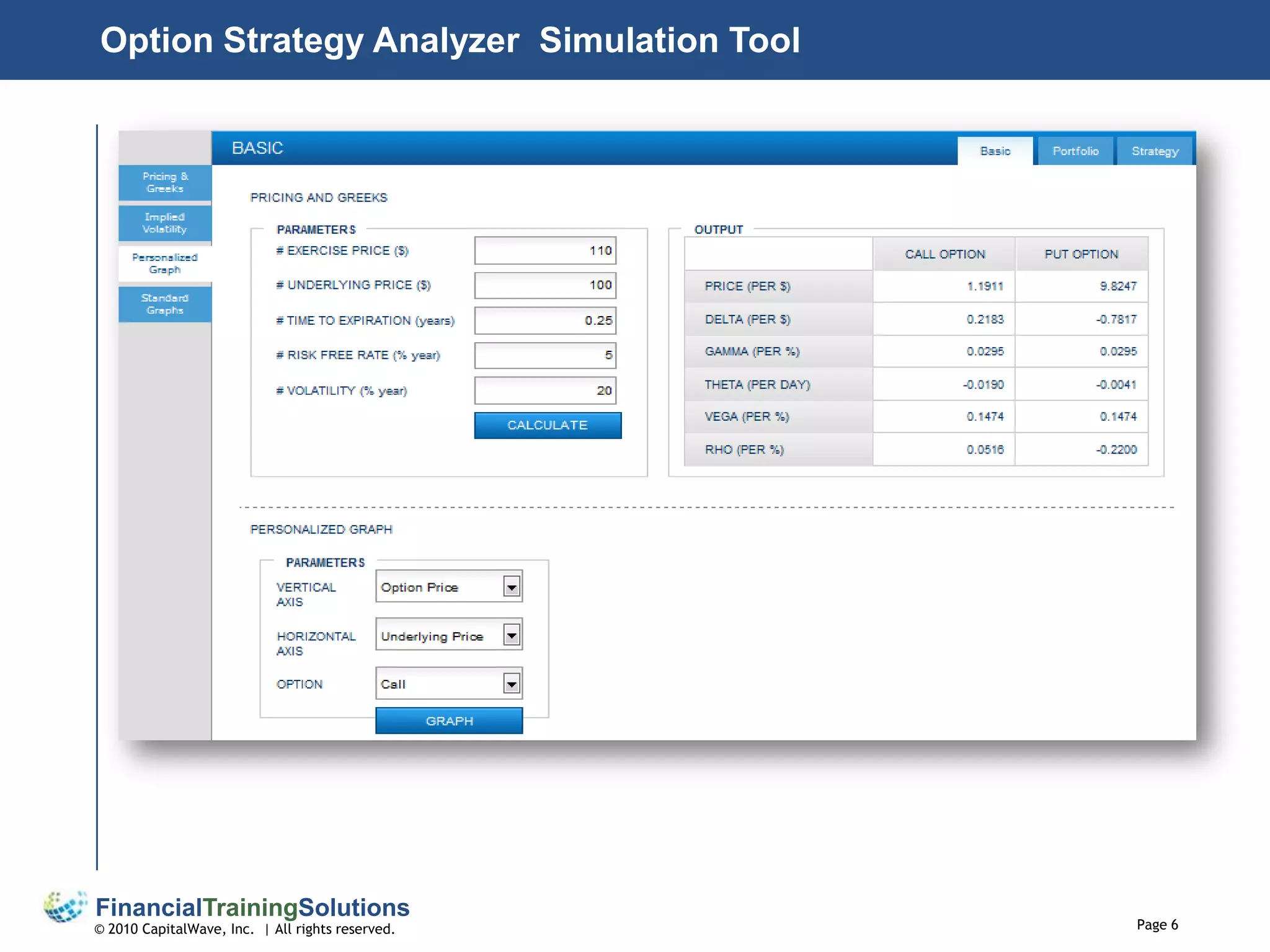The width and height of the screenshot is (1270, 952).
Task: Click the call vega value 0.1474
Action: point(985,416)
